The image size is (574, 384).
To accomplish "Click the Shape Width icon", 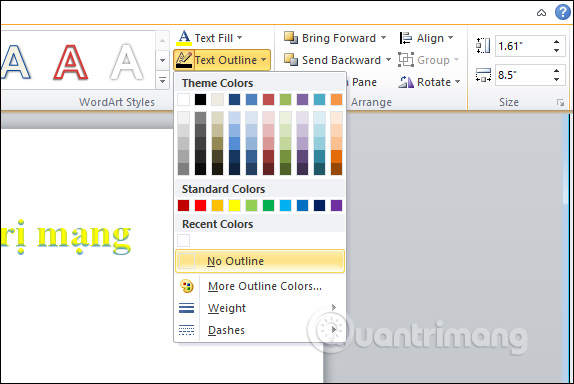I will tap(483, 75).
